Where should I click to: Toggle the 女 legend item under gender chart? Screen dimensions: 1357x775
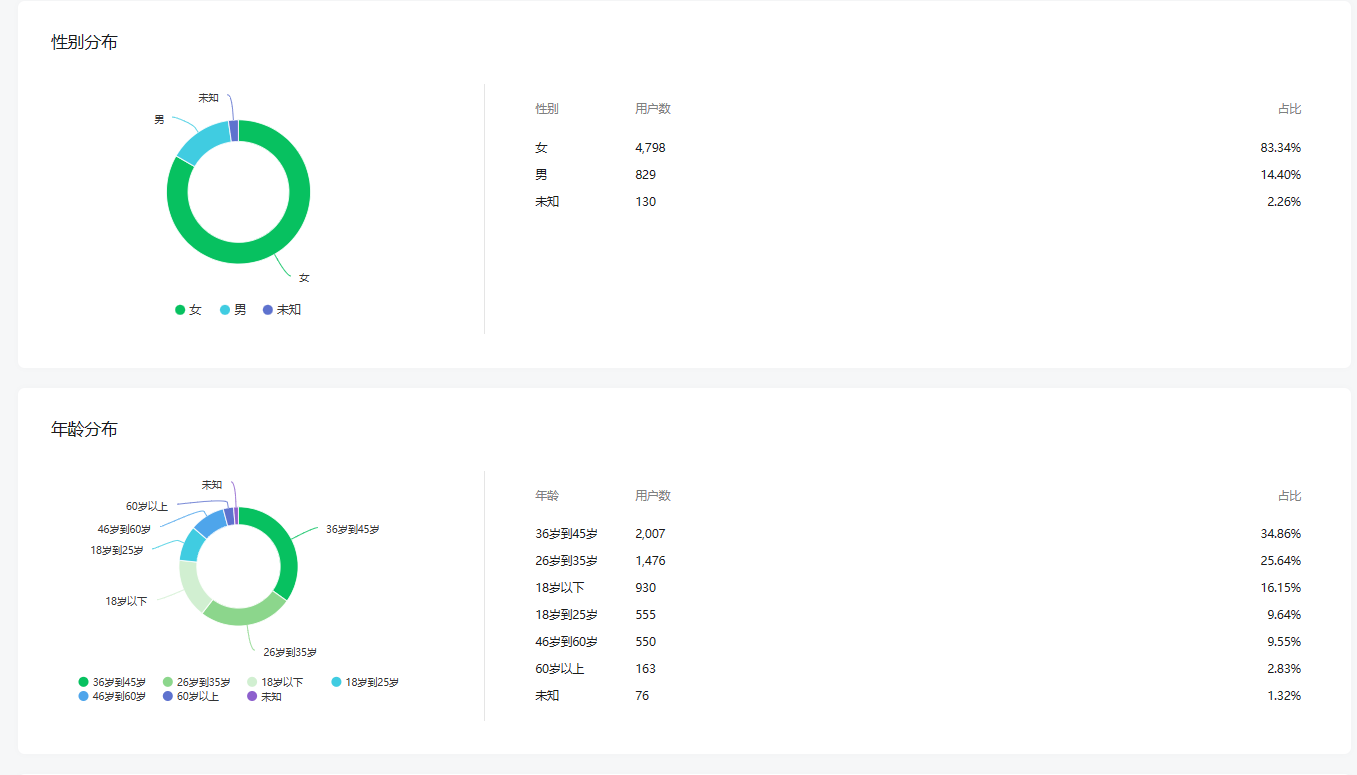(188, 310)
